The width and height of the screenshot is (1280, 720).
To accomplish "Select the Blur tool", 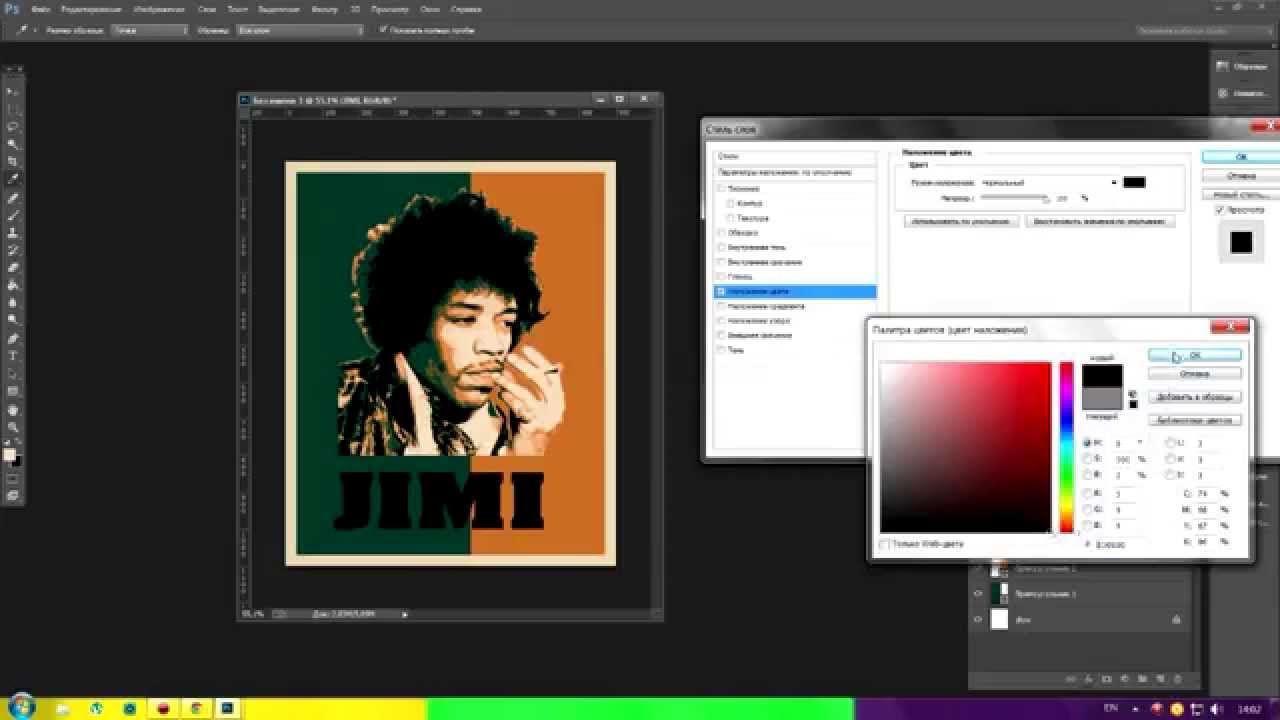I will click(13, 301).
